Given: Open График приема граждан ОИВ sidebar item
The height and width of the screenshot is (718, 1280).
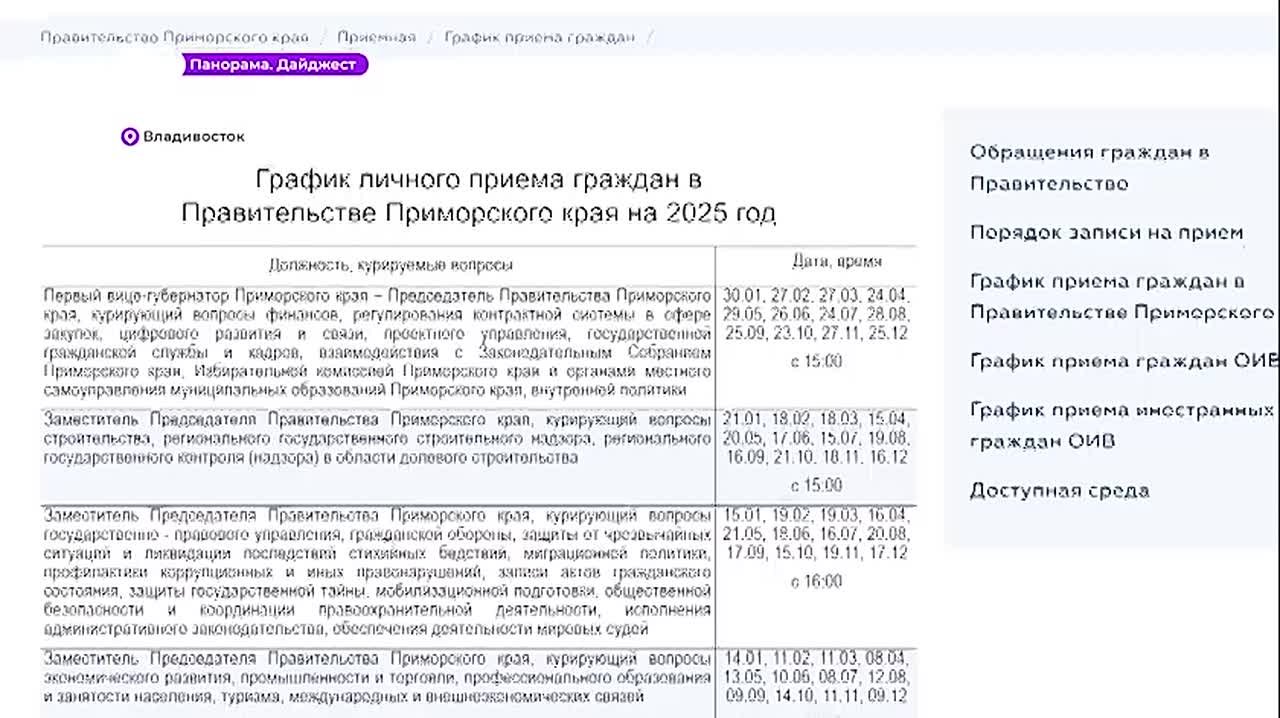Looking at the screenshot, I should 1123,362.
